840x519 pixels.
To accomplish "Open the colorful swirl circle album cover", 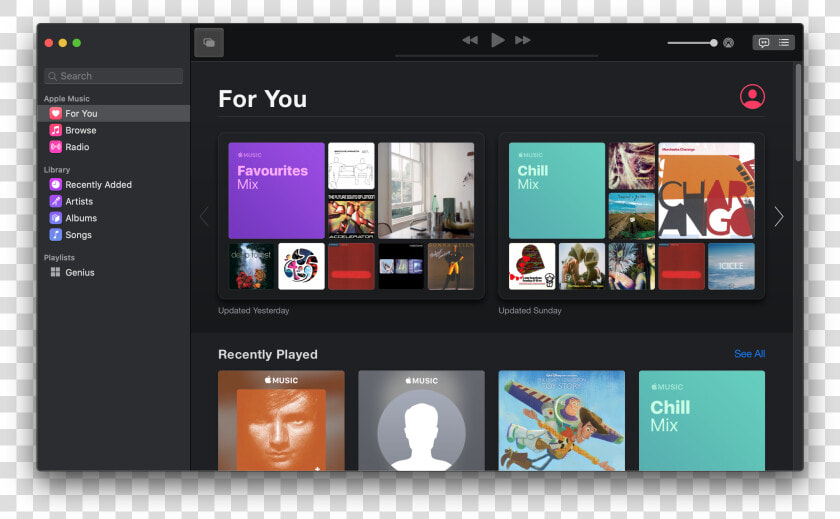I will [x=301, y=266].
